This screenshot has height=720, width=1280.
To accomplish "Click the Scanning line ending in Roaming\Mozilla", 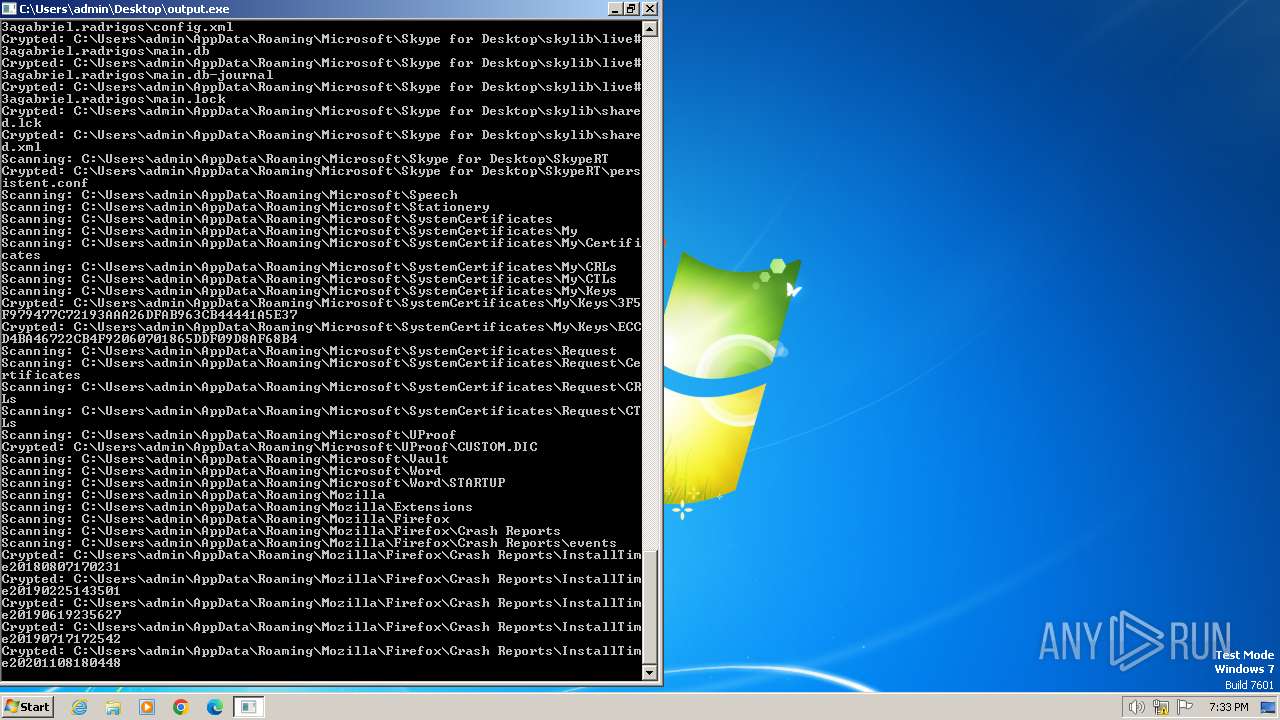I will (x=193, y=495).
